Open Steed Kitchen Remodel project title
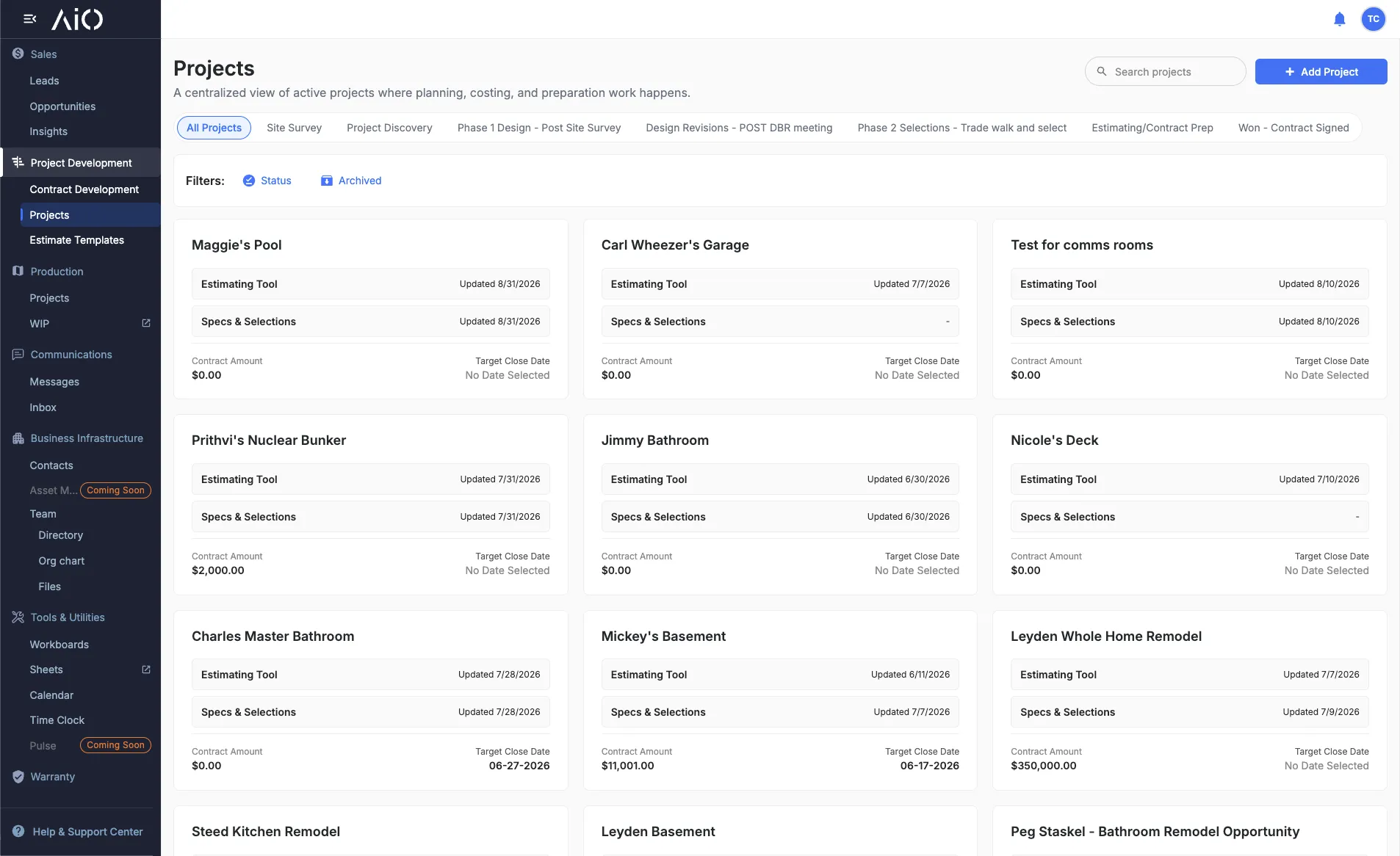1400x856 pixels. [x=266, y=832]
